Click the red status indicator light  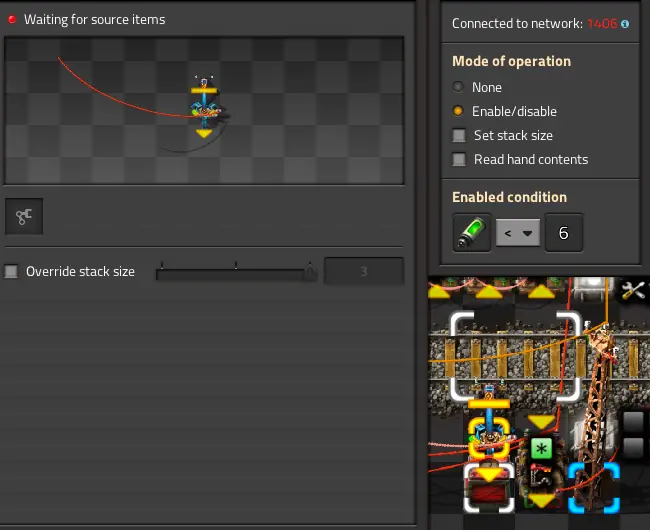point(12,19)
